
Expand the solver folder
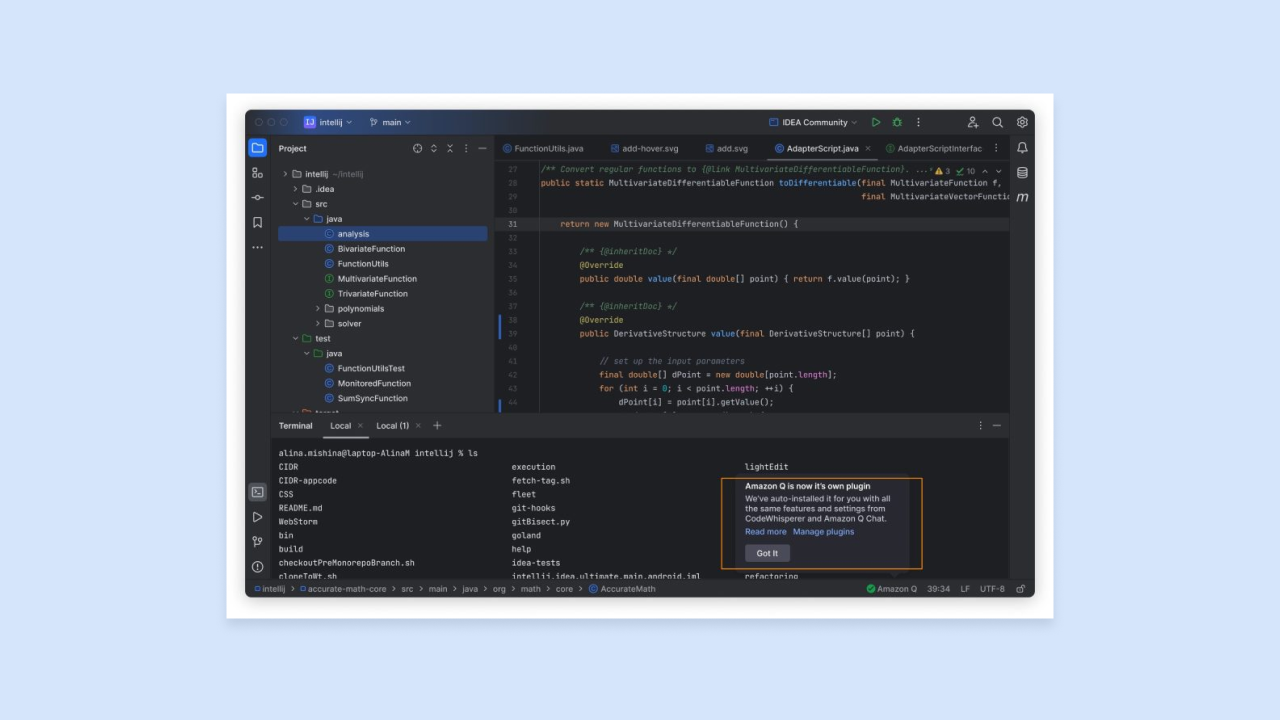coord(318,324)
